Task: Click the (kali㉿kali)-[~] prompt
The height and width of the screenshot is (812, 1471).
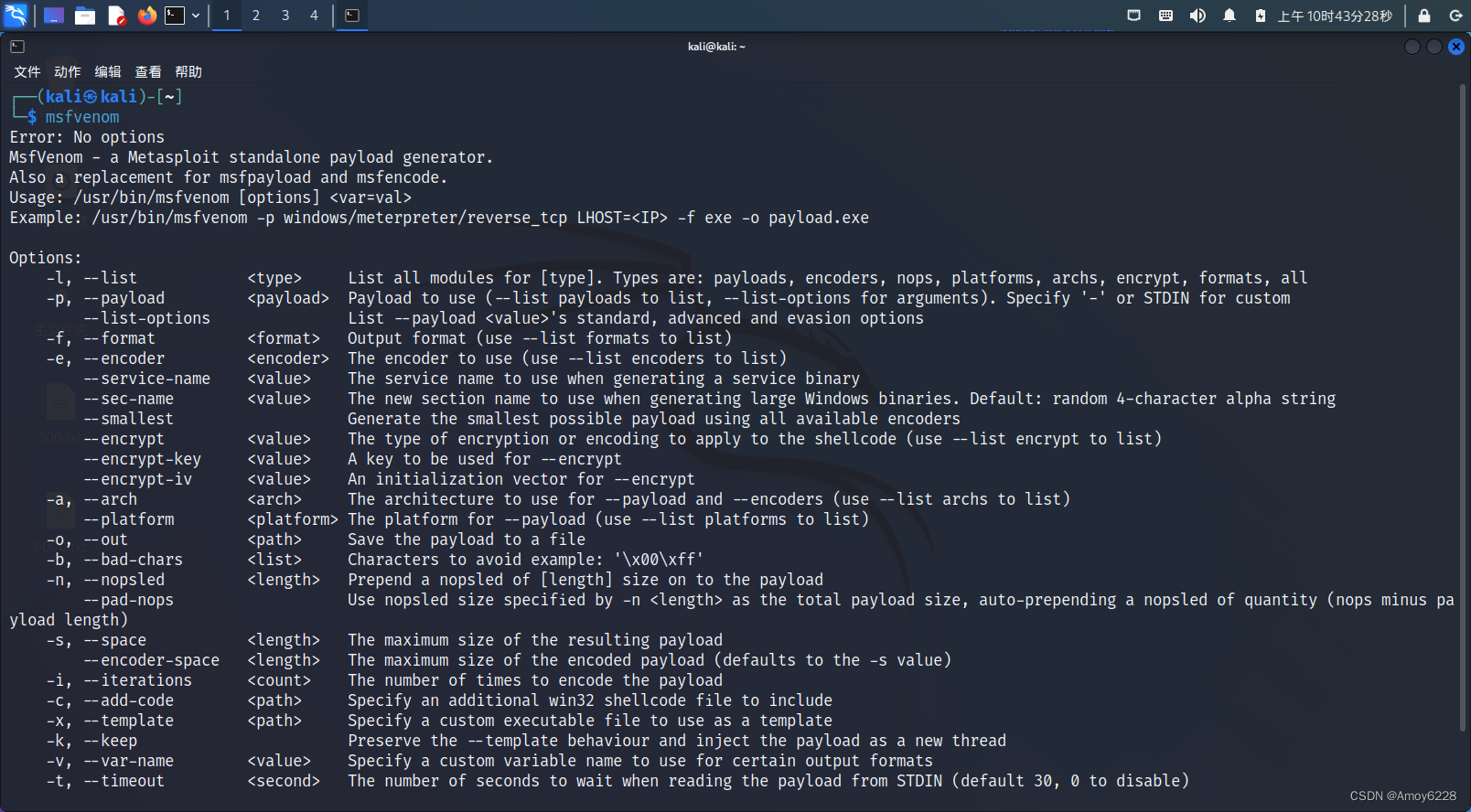Action: (x=110, y=97)
